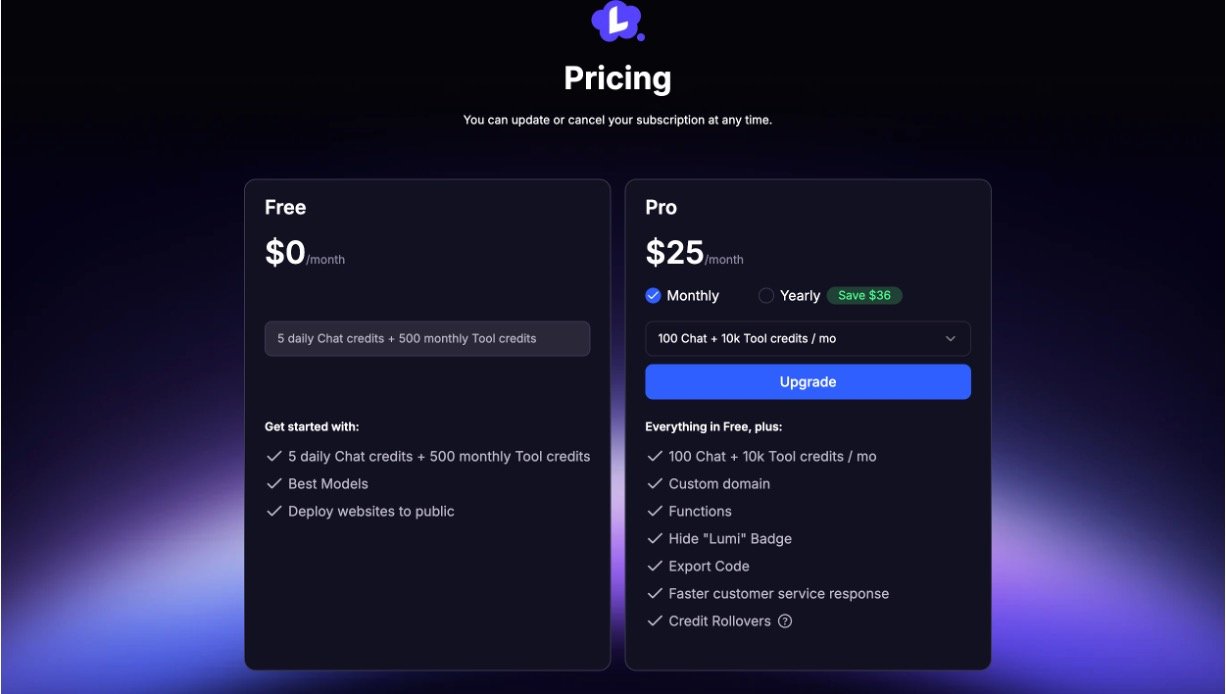The width and height of the screenshot is (1226, 694).
Task: Click the dropdown chevron arrow for credits
Action: coord(950,339)
